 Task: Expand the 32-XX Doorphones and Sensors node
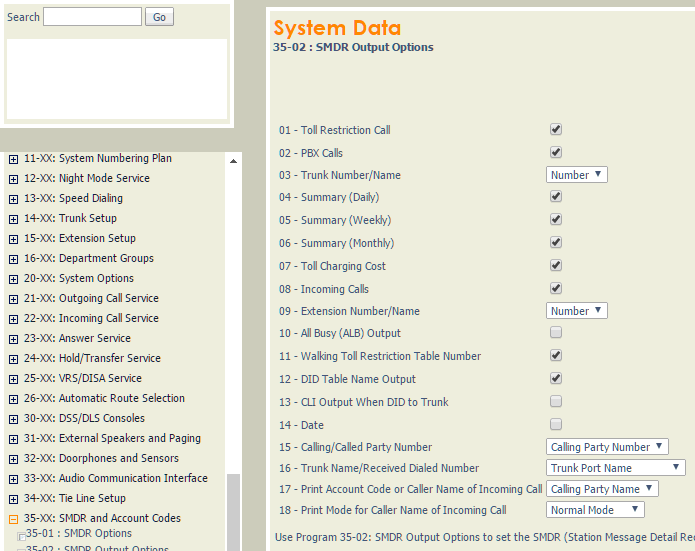[x=13, y=459]
